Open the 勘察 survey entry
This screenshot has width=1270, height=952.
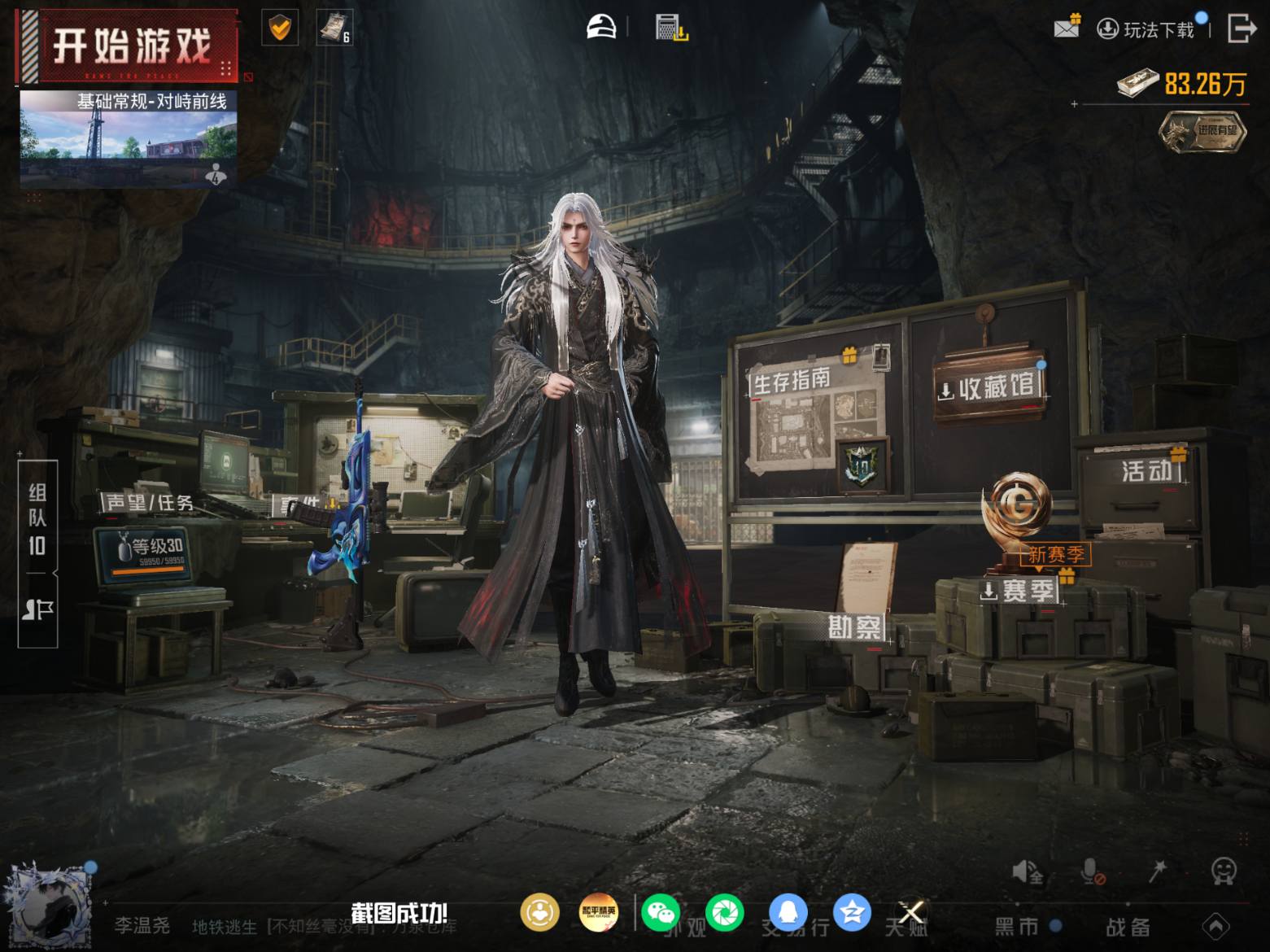point(854,627)
